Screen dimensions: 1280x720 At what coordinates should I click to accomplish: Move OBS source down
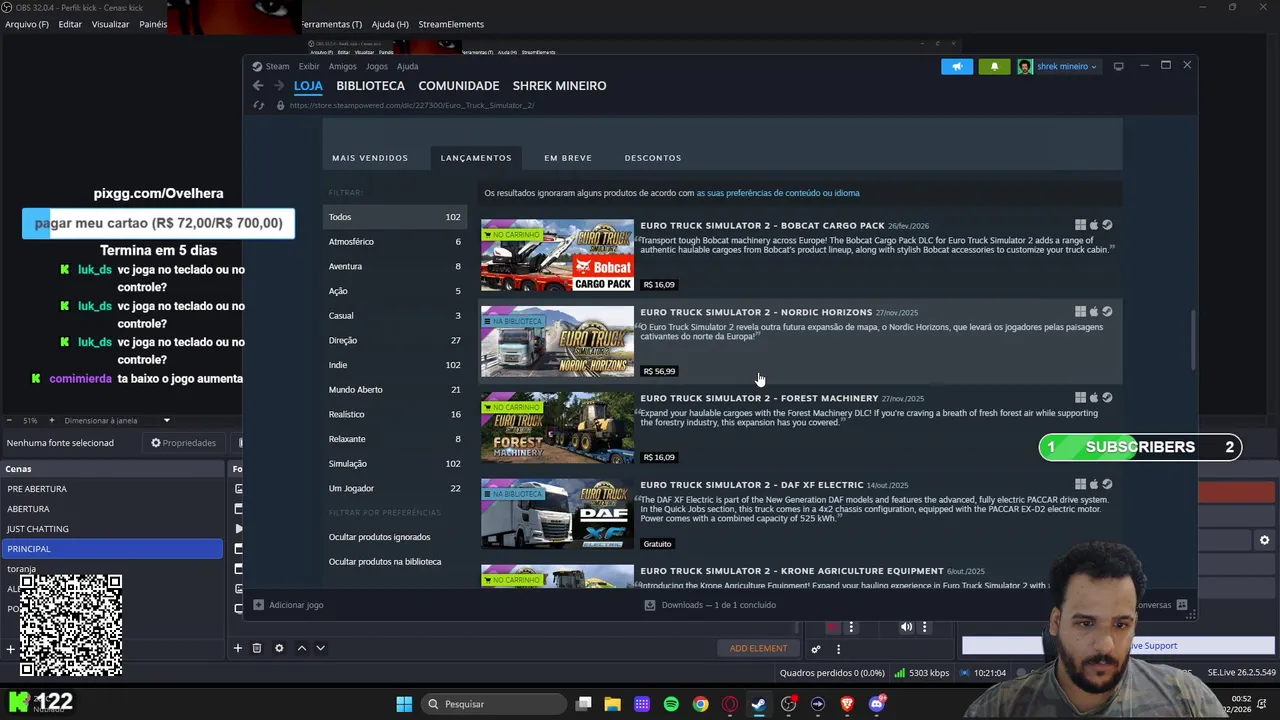320,648
